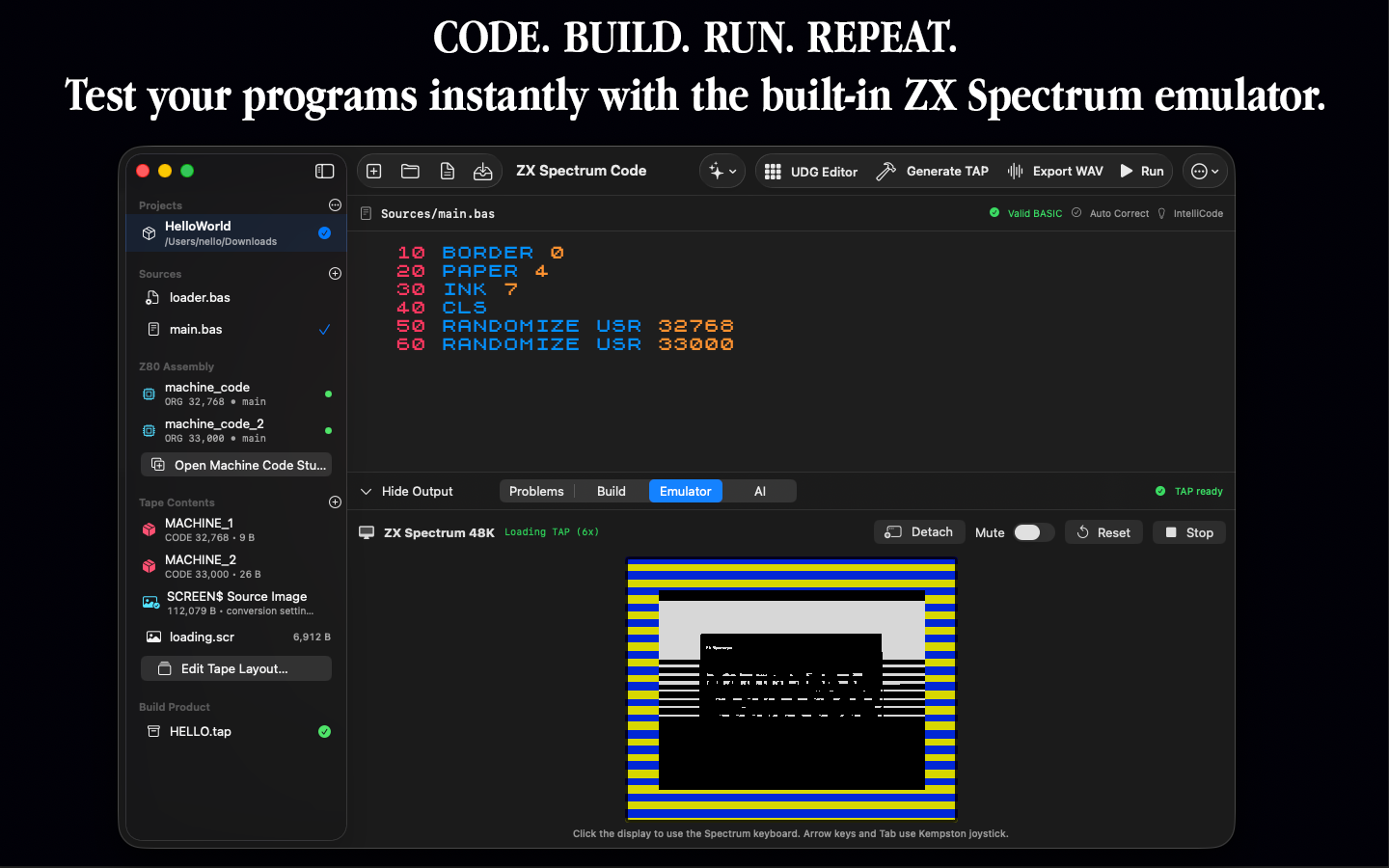The width and height of the screenshot is (1389, 868).
Task: Select MACHINE_1 tape block
Action: 236,529
